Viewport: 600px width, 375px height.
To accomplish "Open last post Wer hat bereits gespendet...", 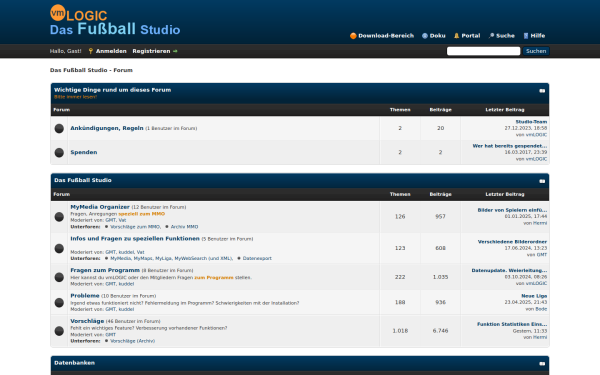I will [x=510, y=146].
